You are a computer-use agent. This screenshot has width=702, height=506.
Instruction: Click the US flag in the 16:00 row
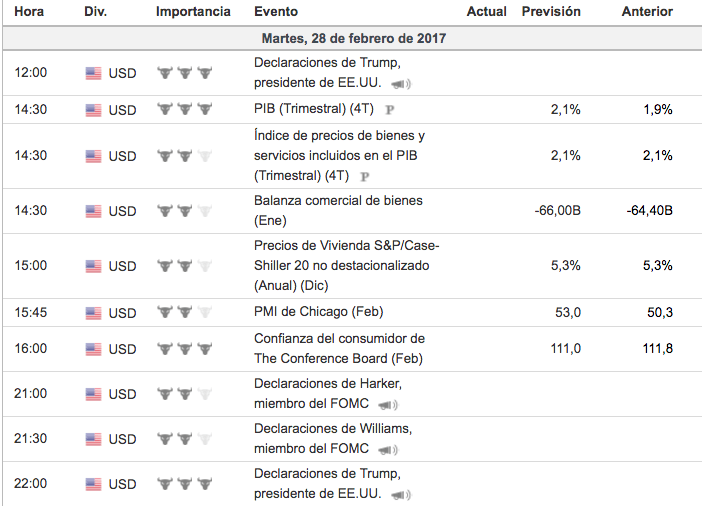pos(94,349)
